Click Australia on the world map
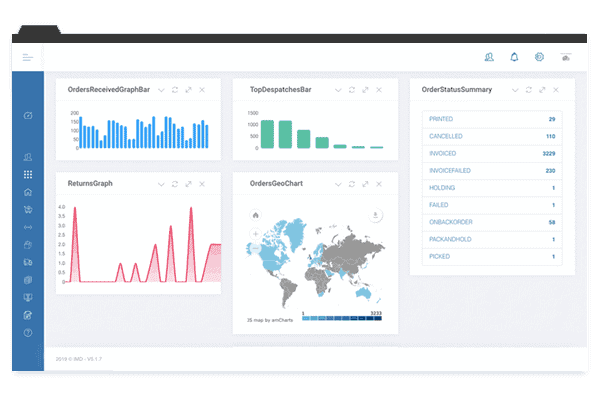Screen dimensions: 600x400 [x=364, y=294]
